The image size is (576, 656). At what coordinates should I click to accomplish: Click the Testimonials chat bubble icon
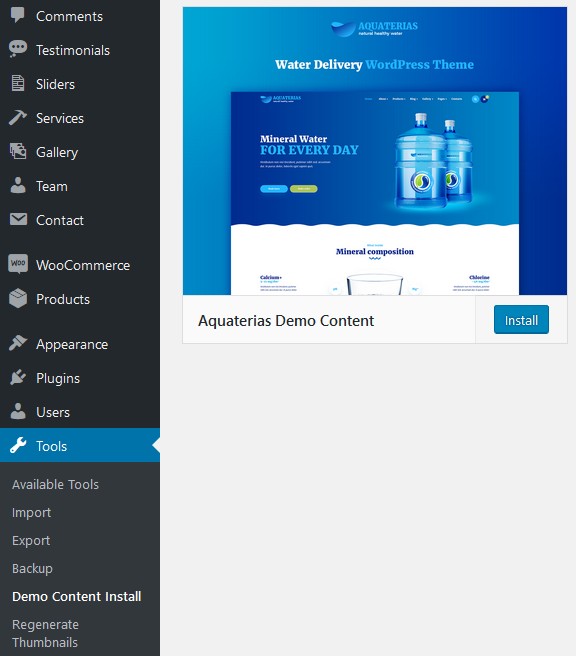18,49
